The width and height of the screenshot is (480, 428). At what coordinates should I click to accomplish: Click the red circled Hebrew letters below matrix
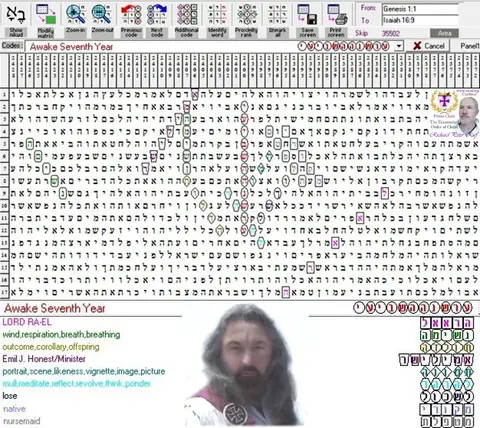tap(413, 308)
